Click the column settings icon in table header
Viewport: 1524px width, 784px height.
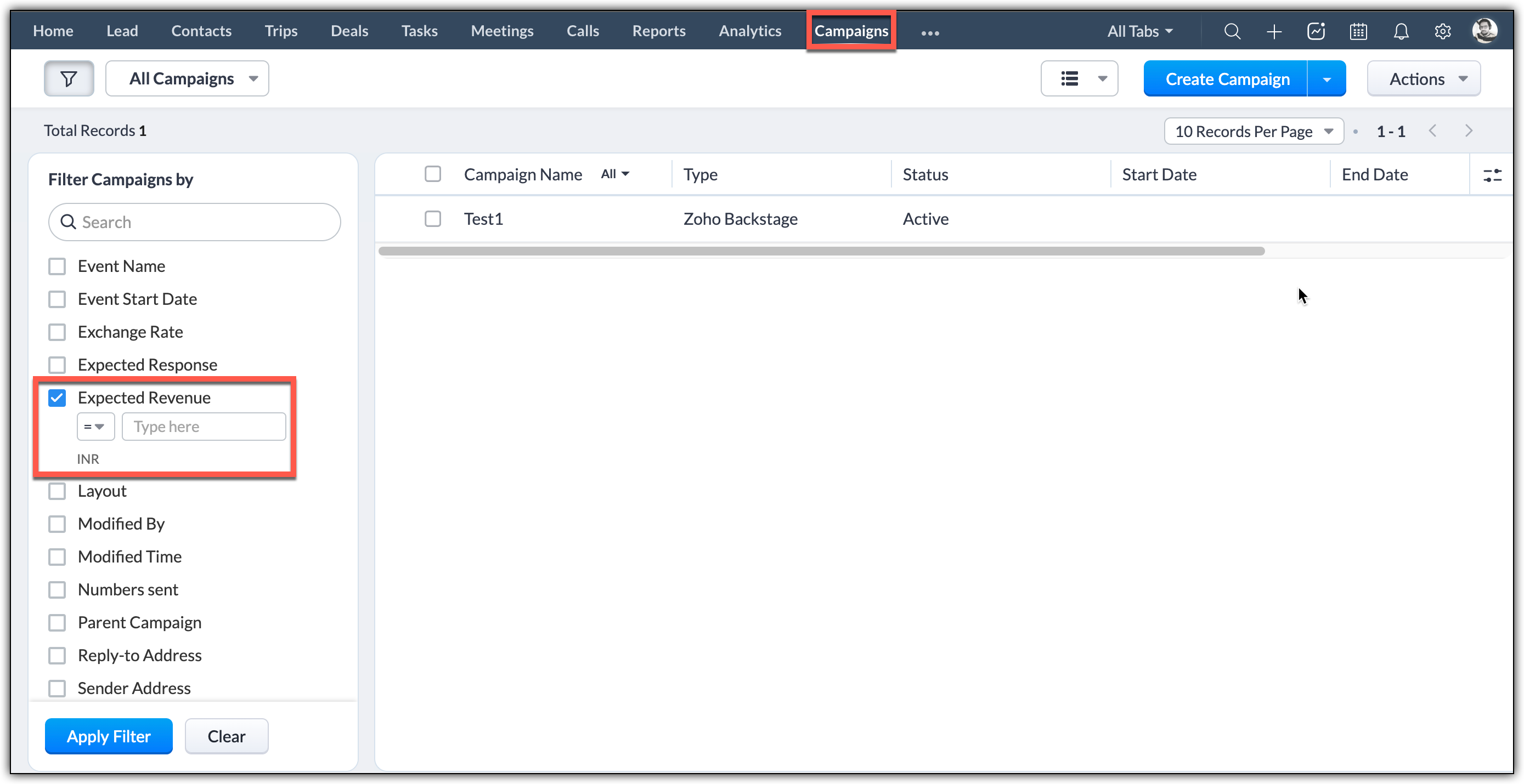click(1492, 175)
